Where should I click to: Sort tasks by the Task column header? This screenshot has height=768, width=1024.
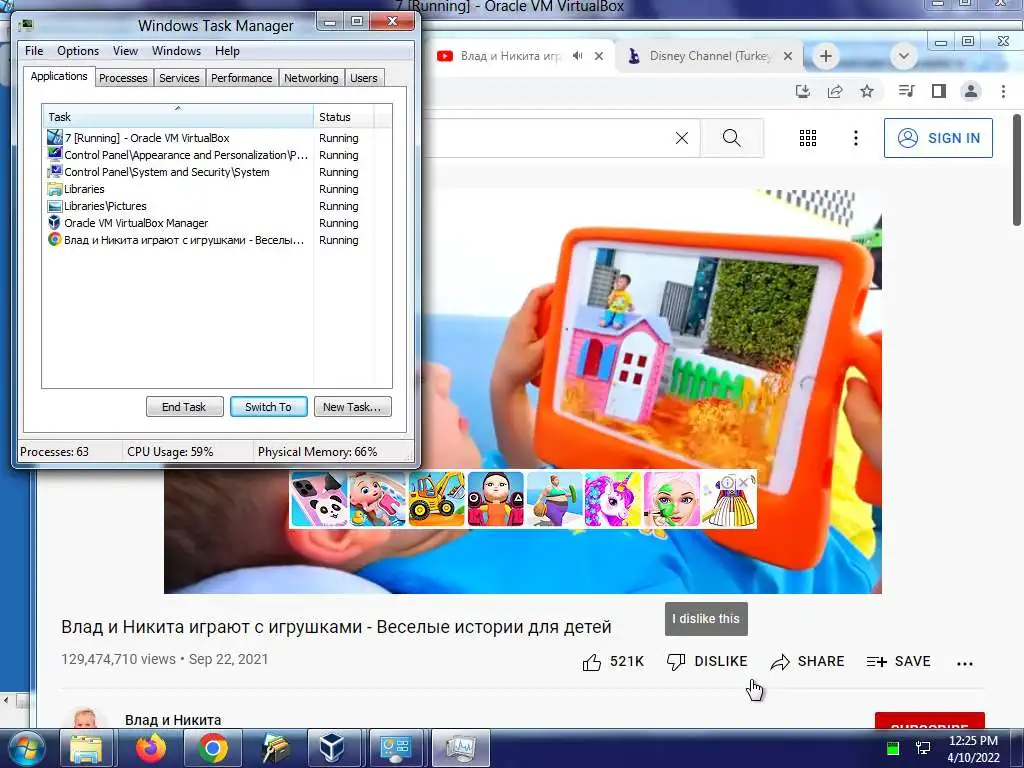(x=178, y=117)
